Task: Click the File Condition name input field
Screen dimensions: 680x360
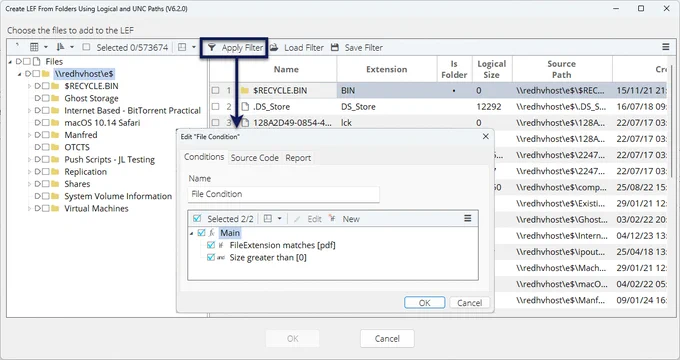Action: pos(284,194)
